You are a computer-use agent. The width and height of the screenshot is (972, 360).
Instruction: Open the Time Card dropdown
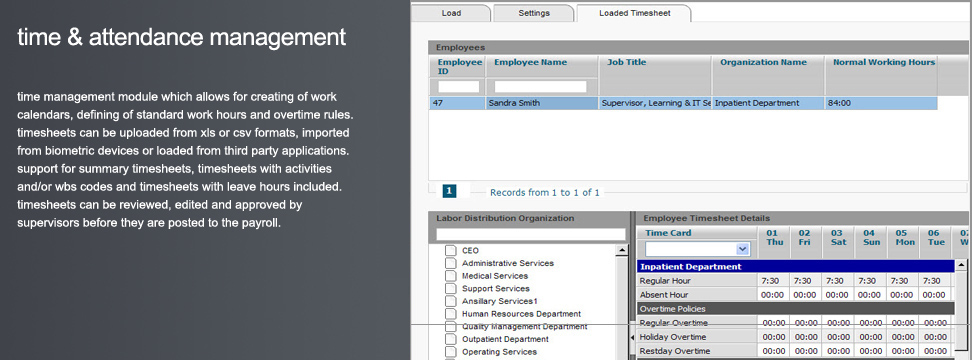(x=743, y=248)
